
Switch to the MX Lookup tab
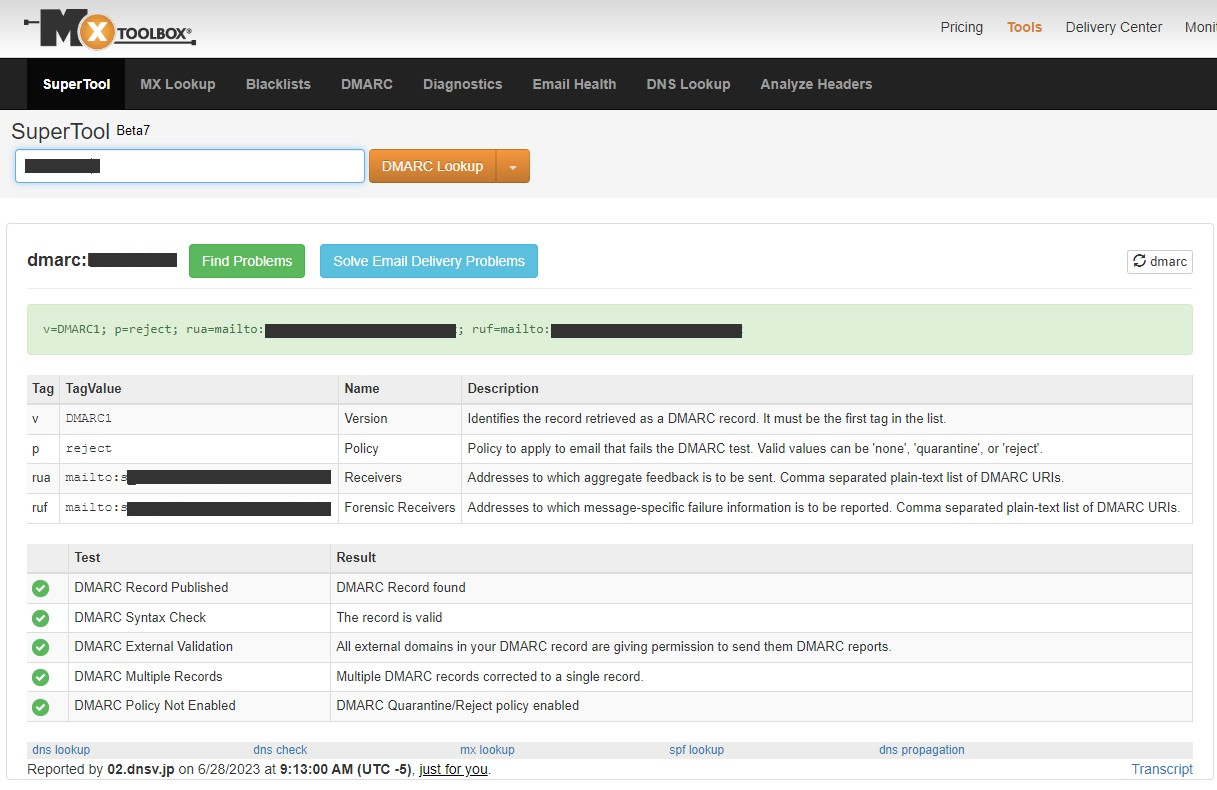coord(178,84)
